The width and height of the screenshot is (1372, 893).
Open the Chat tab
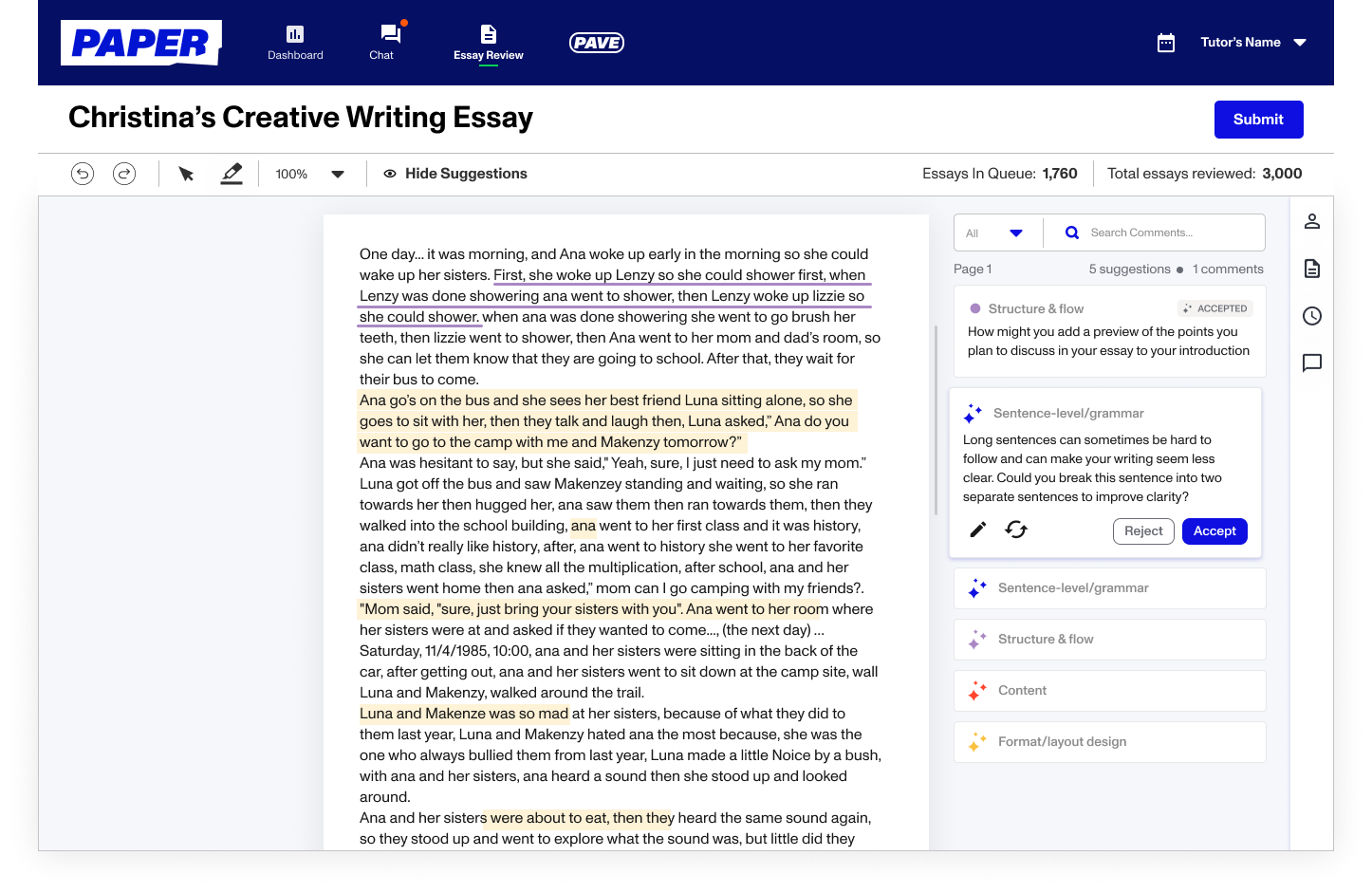381,43
